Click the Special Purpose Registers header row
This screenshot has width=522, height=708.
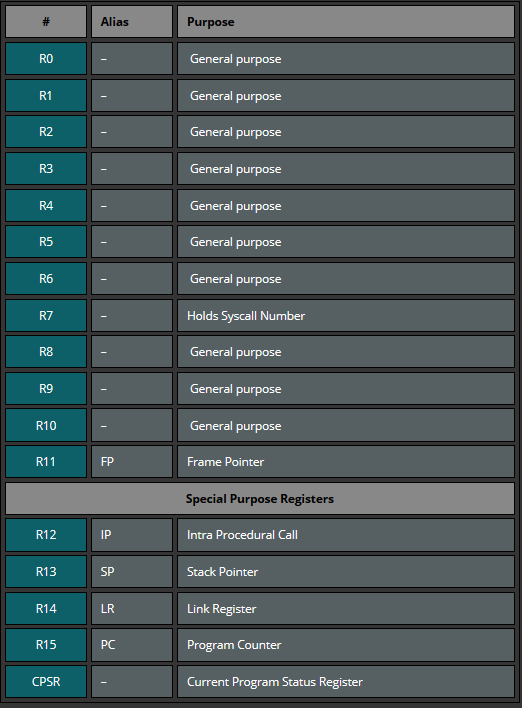pyautogui.click(x=260, y=498)
